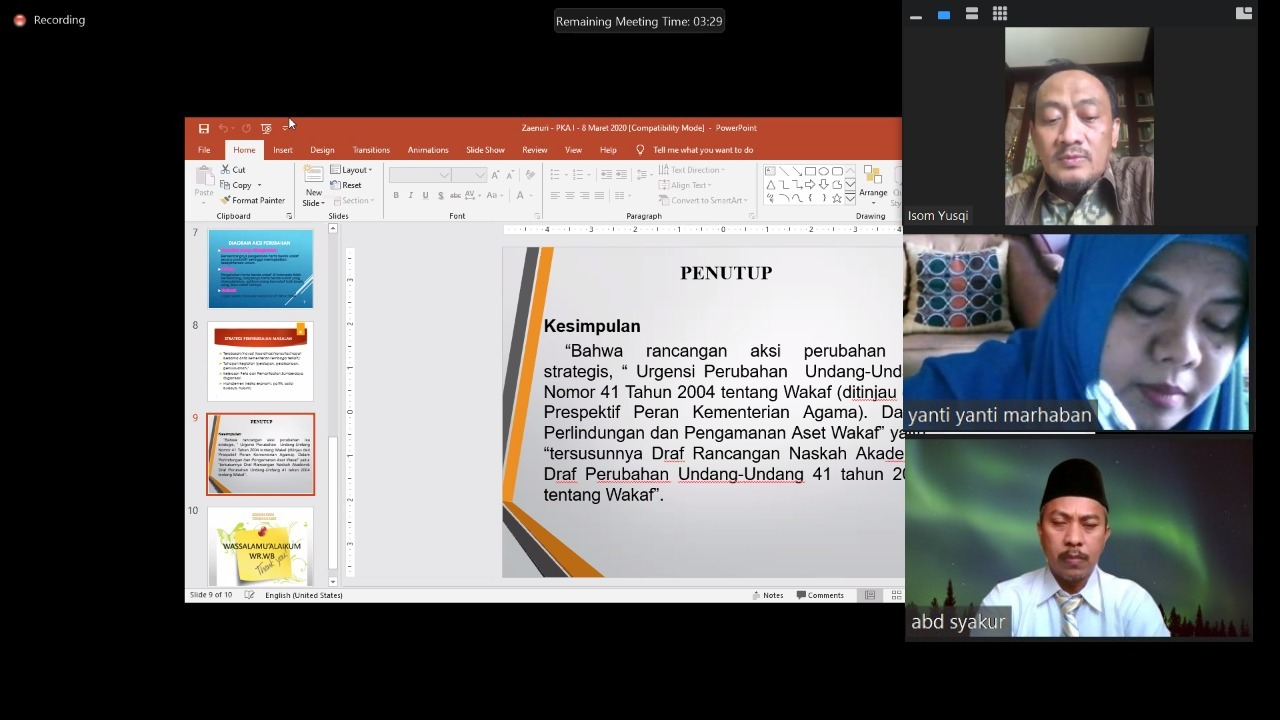The image size is (1280, 720).
Task: Click the Strikethrough text icon
Action: coord(441,195)
